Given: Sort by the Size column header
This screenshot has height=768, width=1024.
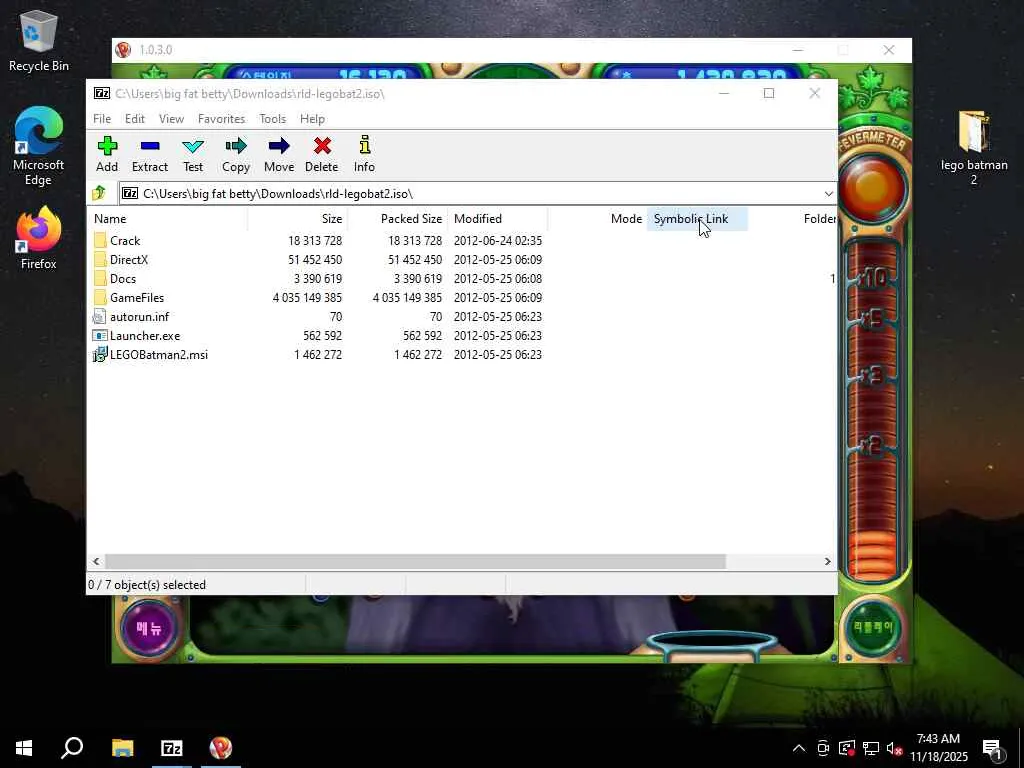Looking at the screenshot, I should [x=298, y=219].
